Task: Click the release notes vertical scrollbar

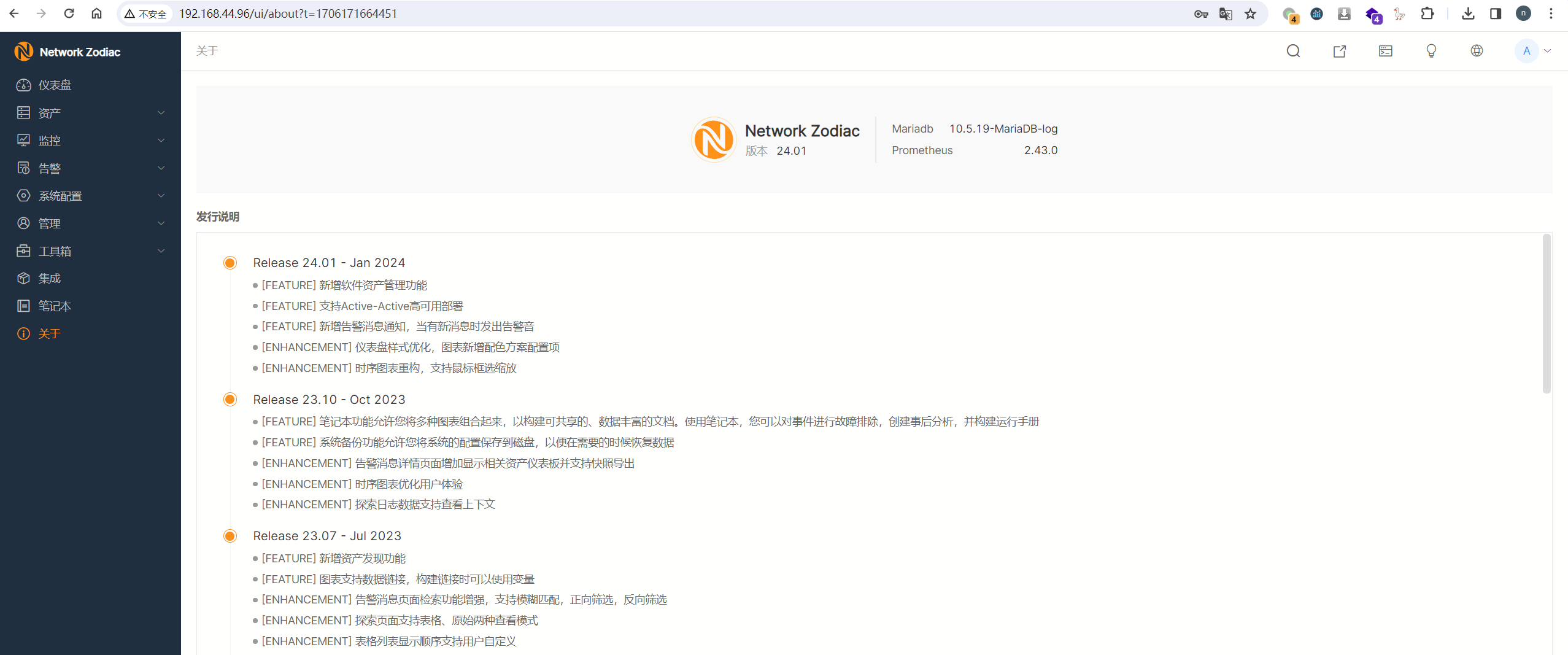Action: [1546, 313]
